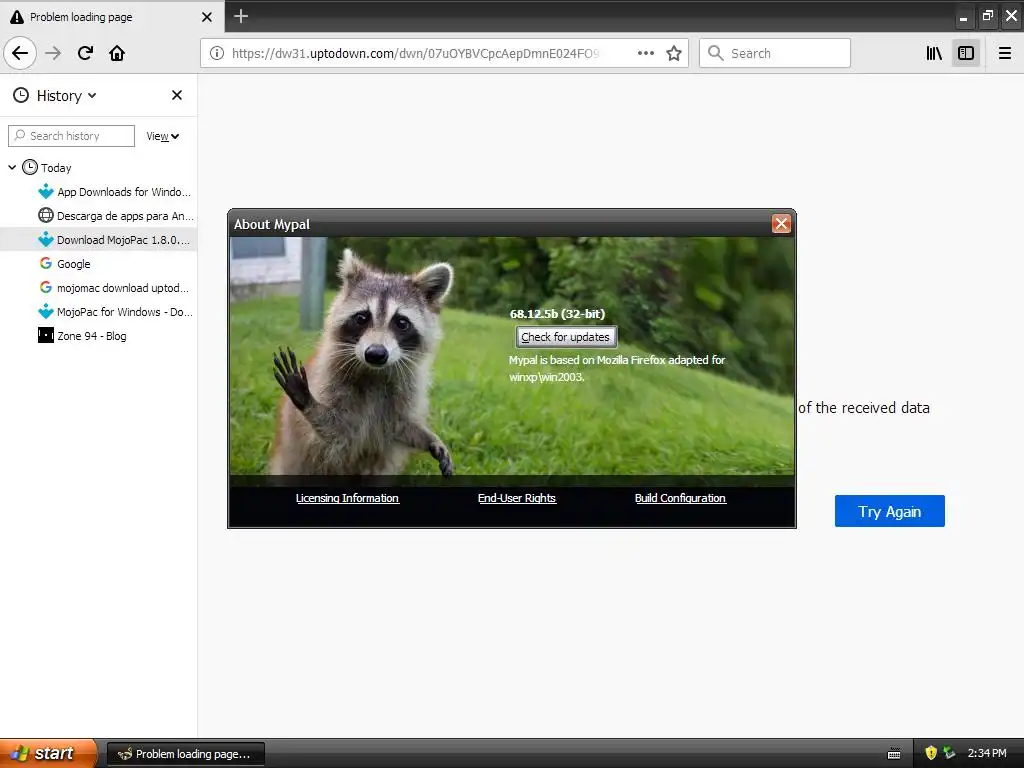Click the forward arrow navigation button
Viewport: 1024px width, 768px height.
(53, 53)
